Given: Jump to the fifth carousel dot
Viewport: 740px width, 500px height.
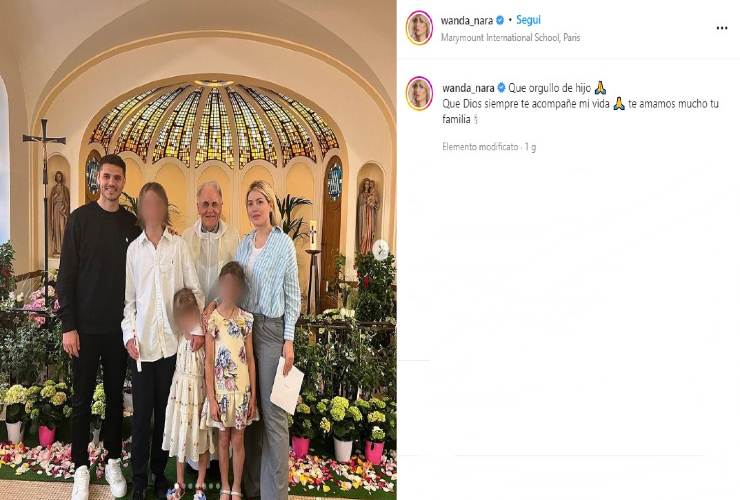Looking at the screenshot, I should point(204,486).
